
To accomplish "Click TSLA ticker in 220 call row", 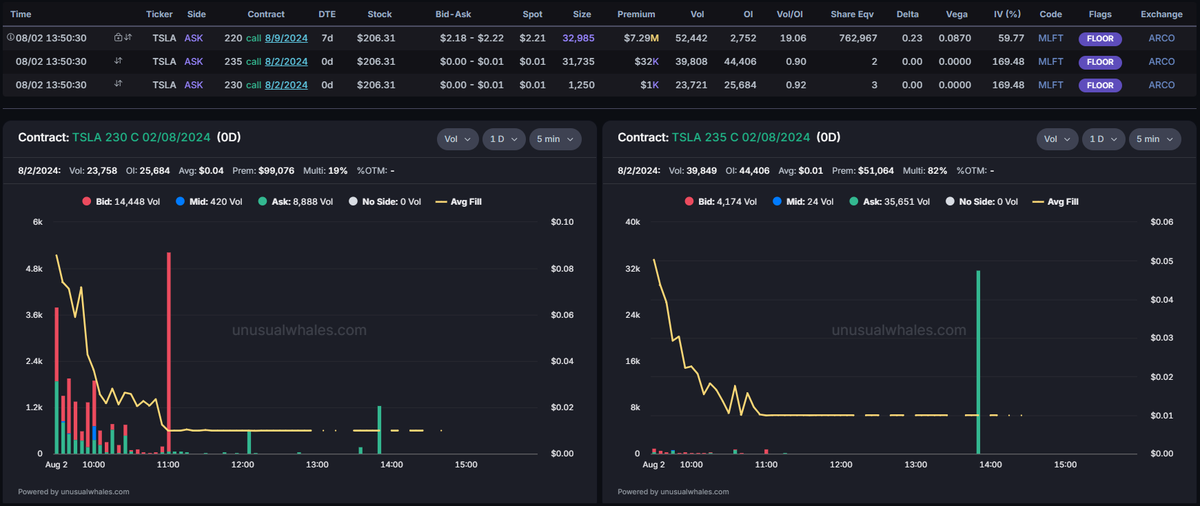I will (162, 37).
